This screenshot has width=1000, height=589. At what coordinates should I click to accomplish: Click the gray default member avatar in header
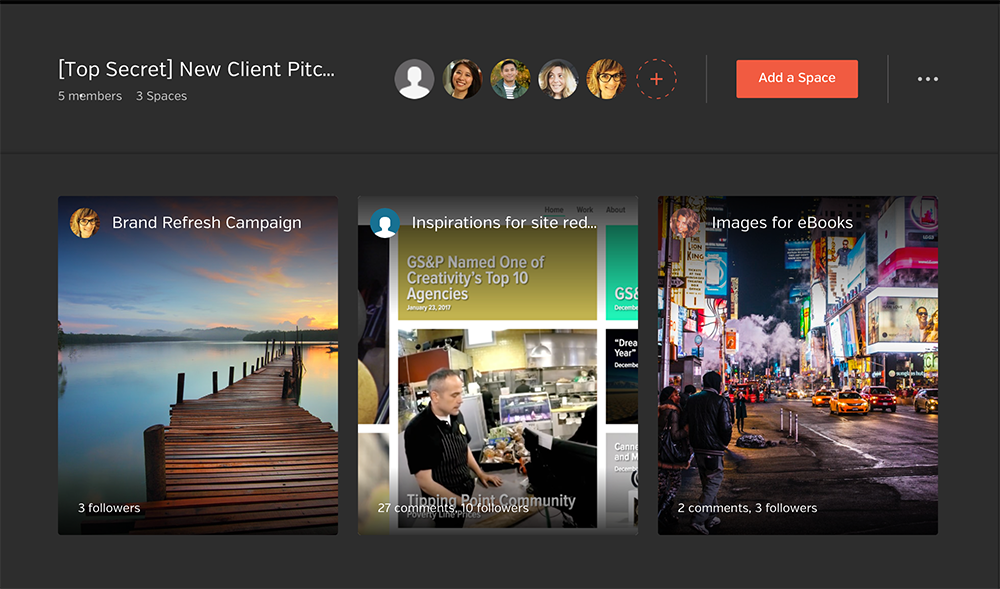[x=415, y=79]
